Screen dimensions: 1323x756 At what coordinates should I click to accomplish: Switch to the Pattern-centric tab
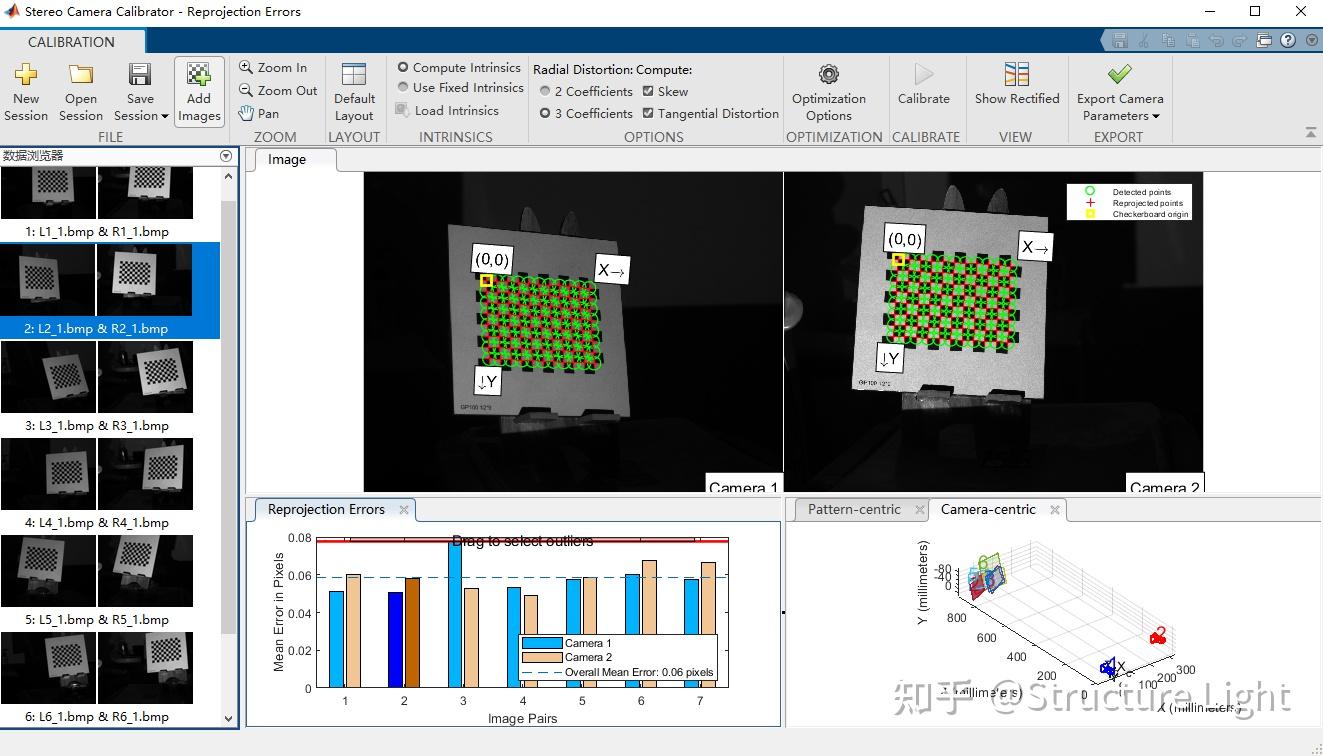click(x=854, y=509)
